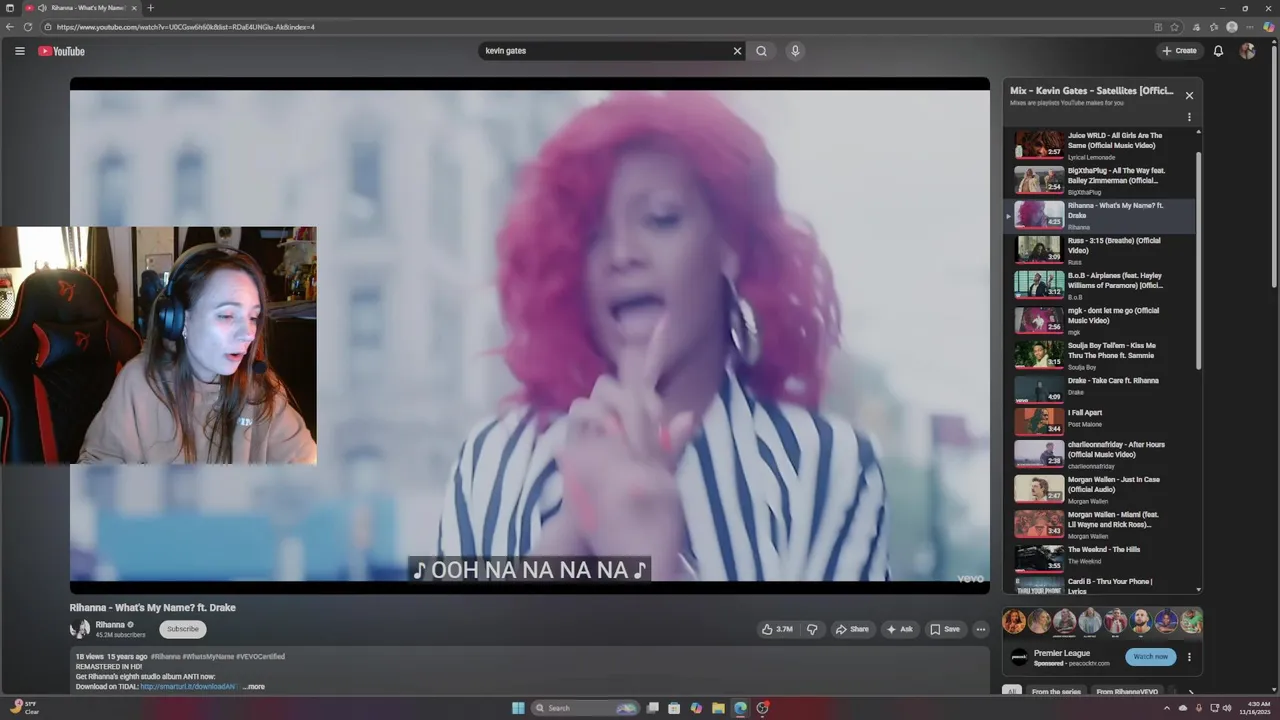Image resolution: width=1280 pixels, height=720 pixels.
Task: Open the Edge profile avatar
Action: point(1232,27)
